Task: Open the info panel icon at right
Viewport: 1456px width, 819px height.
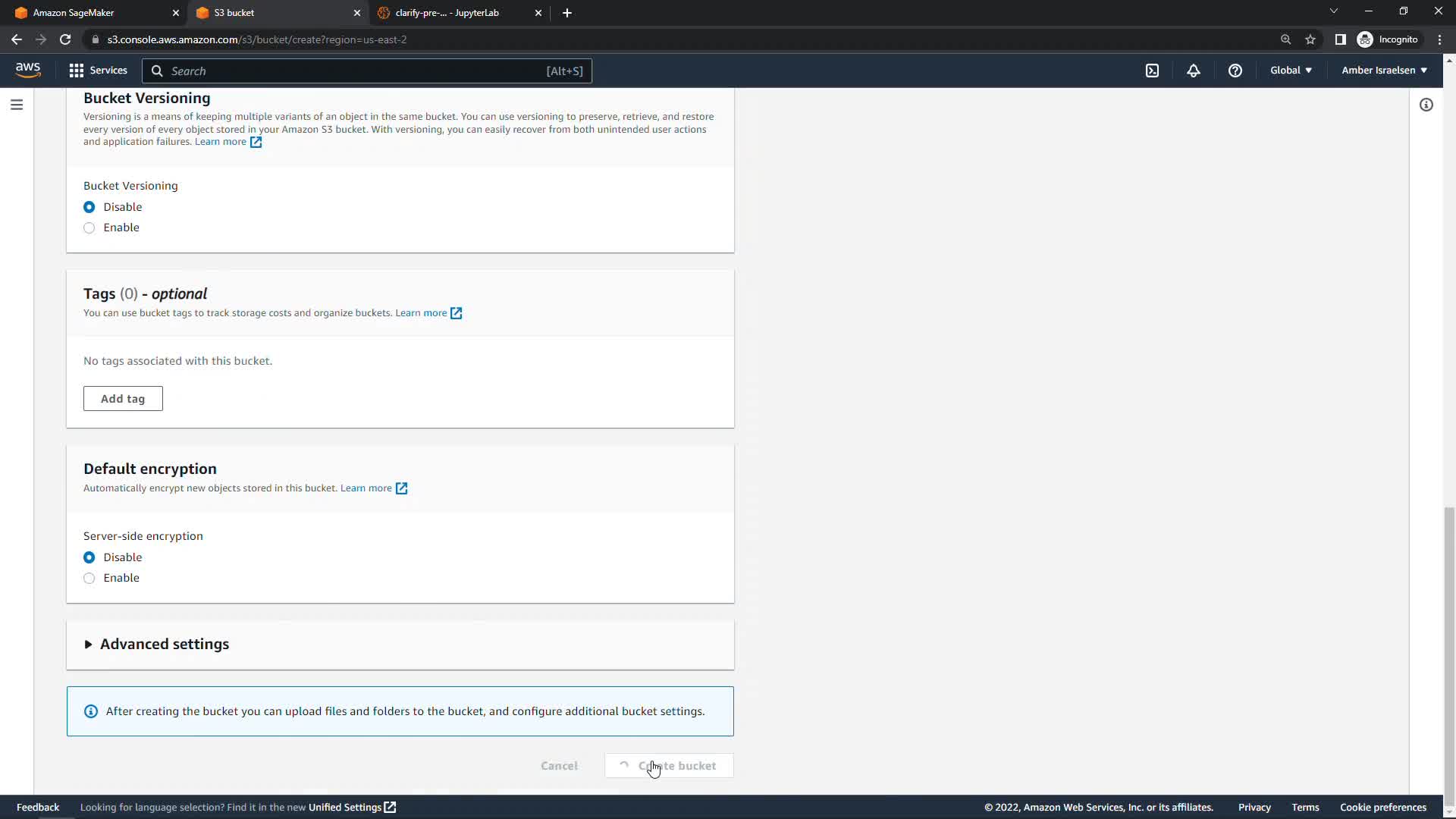Action: (1426, 105)
